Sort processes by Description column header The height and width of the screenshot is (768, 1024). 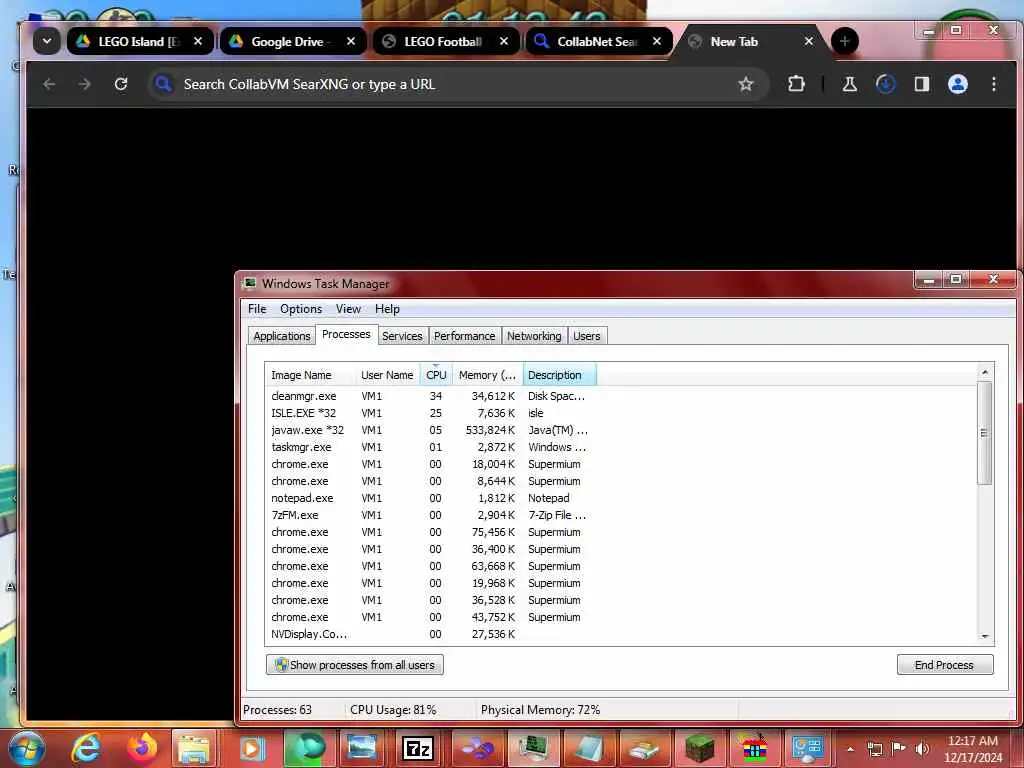click(559, 375)
